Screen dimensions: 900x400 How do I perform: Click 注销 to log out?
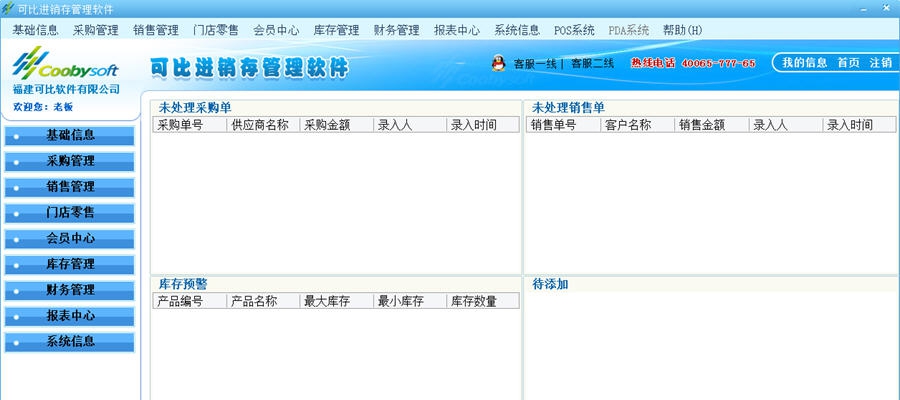tap(880, 63)
